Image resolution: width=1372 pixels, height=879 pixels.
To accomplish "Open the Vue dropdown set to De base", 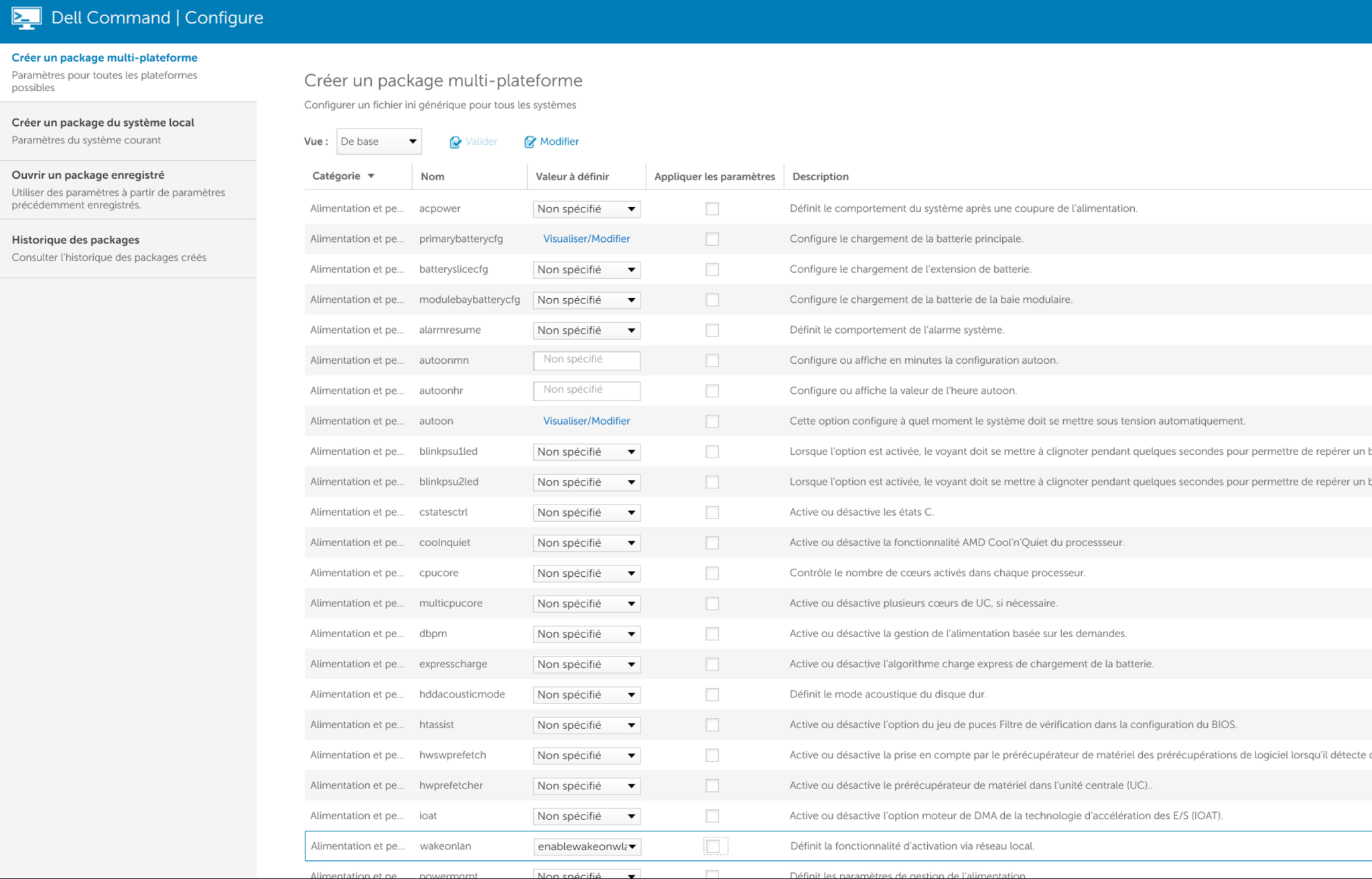I will coord(379,141).
